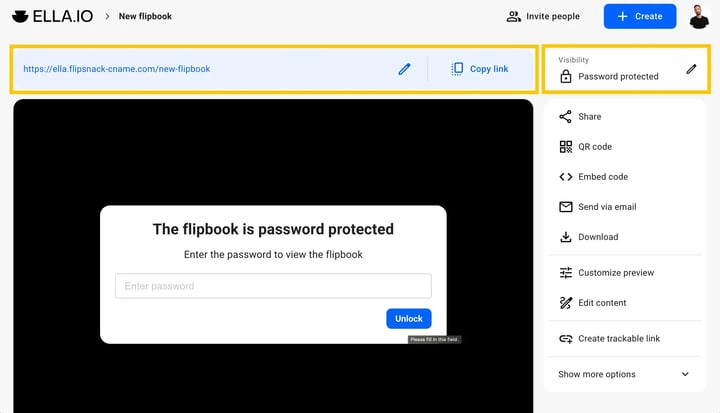720x413 pixels.
Task: Click the Copy link button
Action: [480, 69]
